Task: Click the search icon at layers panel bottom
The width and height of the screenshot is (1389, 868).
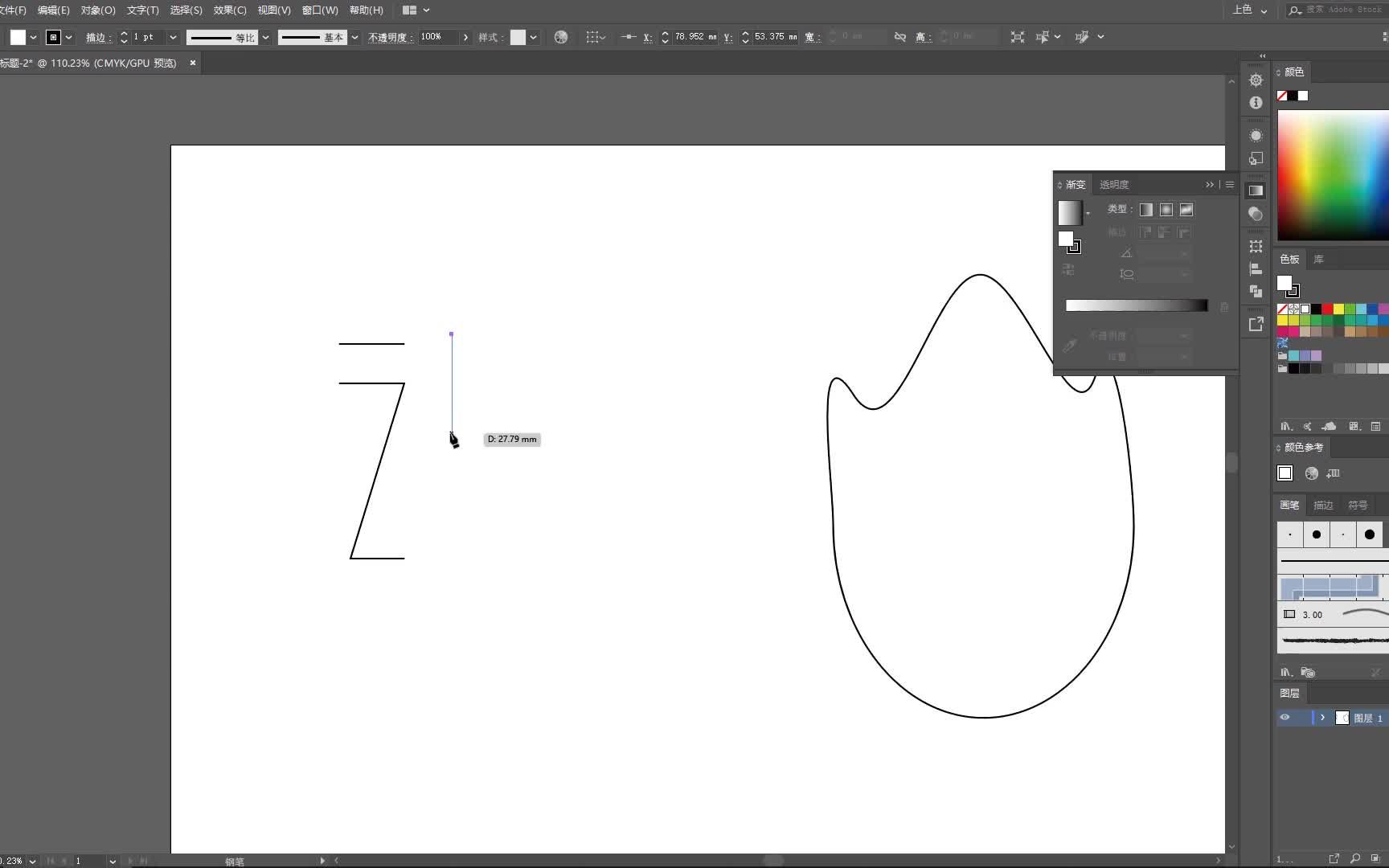Action: click(1355, 858)
